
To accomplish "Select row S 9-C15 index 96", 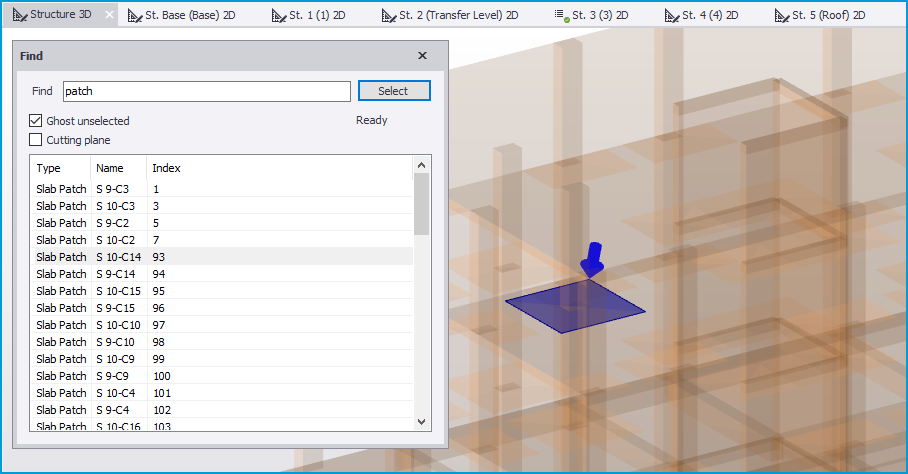I will coord(222,308).
